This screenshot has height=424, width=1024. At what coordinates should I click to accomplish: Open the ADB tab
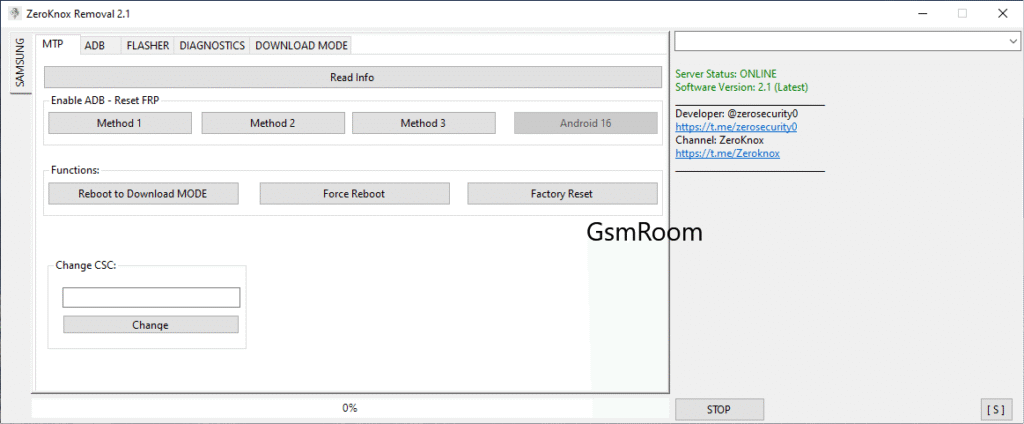tap(95, 46)
